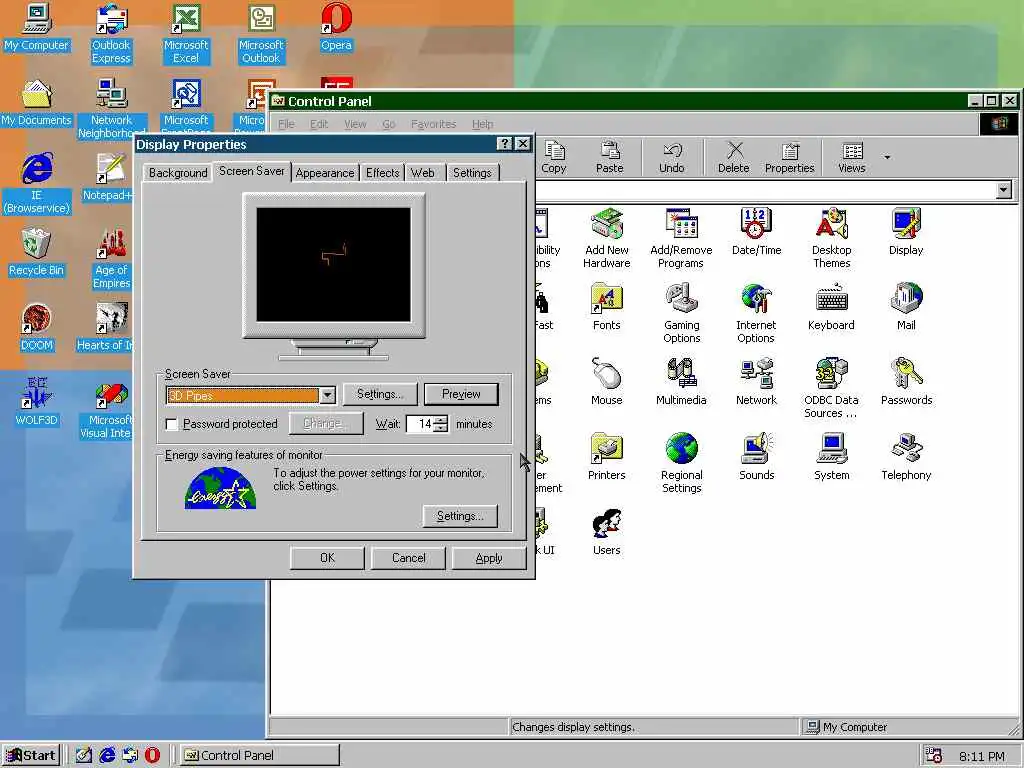The image size is (1024, 768).
Task: Launch Opera from the Quick Launch bar
Action: 152,756
